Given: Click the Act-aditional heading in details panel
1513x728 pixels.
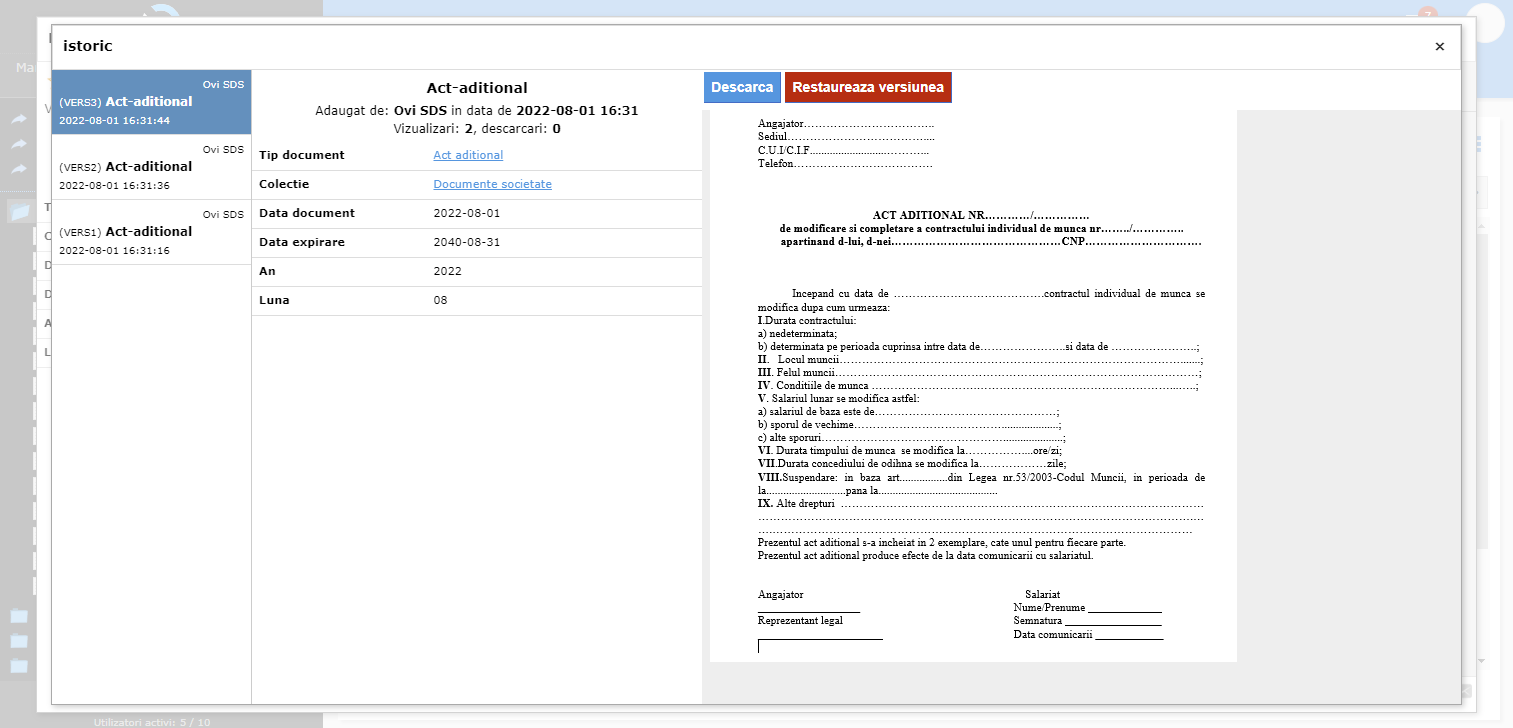Looking at the screenshot, I should click(477, 88).
